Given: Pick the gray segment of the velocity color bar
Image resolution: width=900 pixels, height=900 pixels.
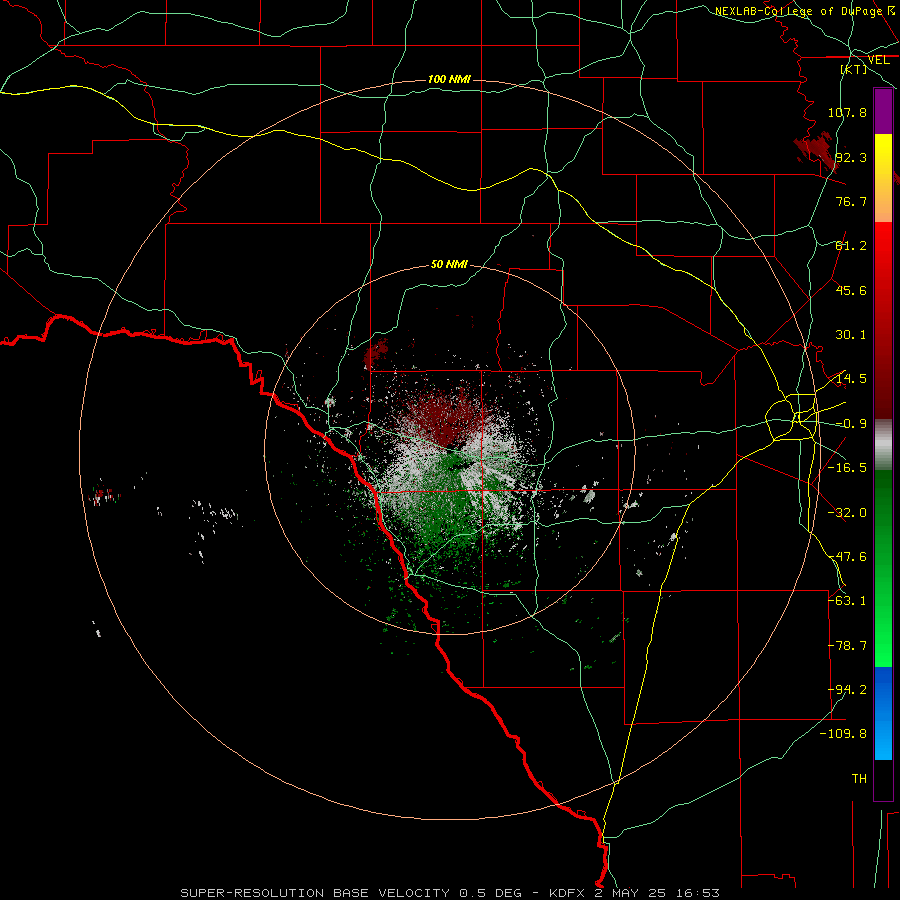Looking at the screenshot, I should click(x=883, y=444).
